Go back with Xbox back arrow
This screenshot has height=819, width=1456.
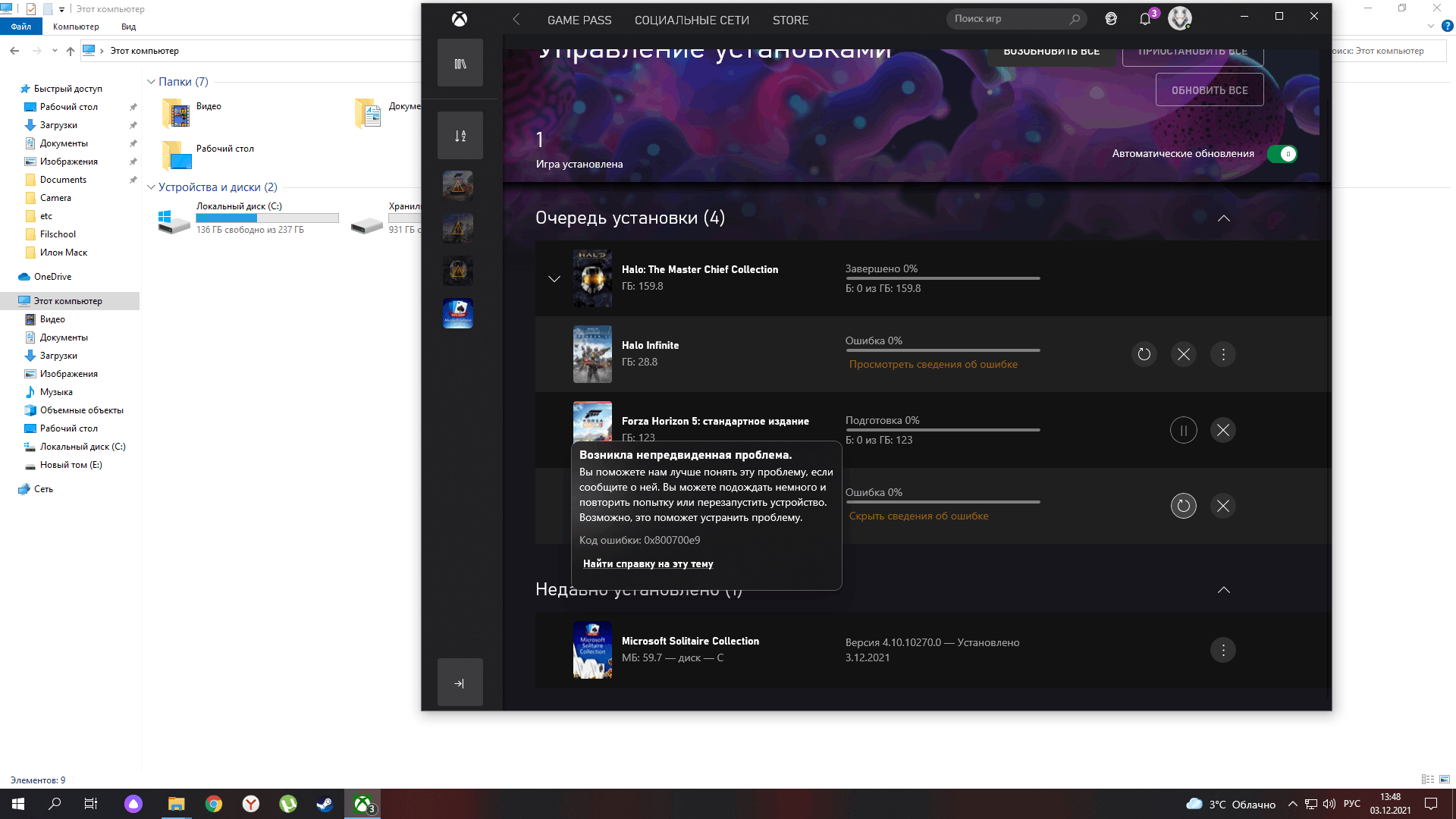tap(516, 20)
